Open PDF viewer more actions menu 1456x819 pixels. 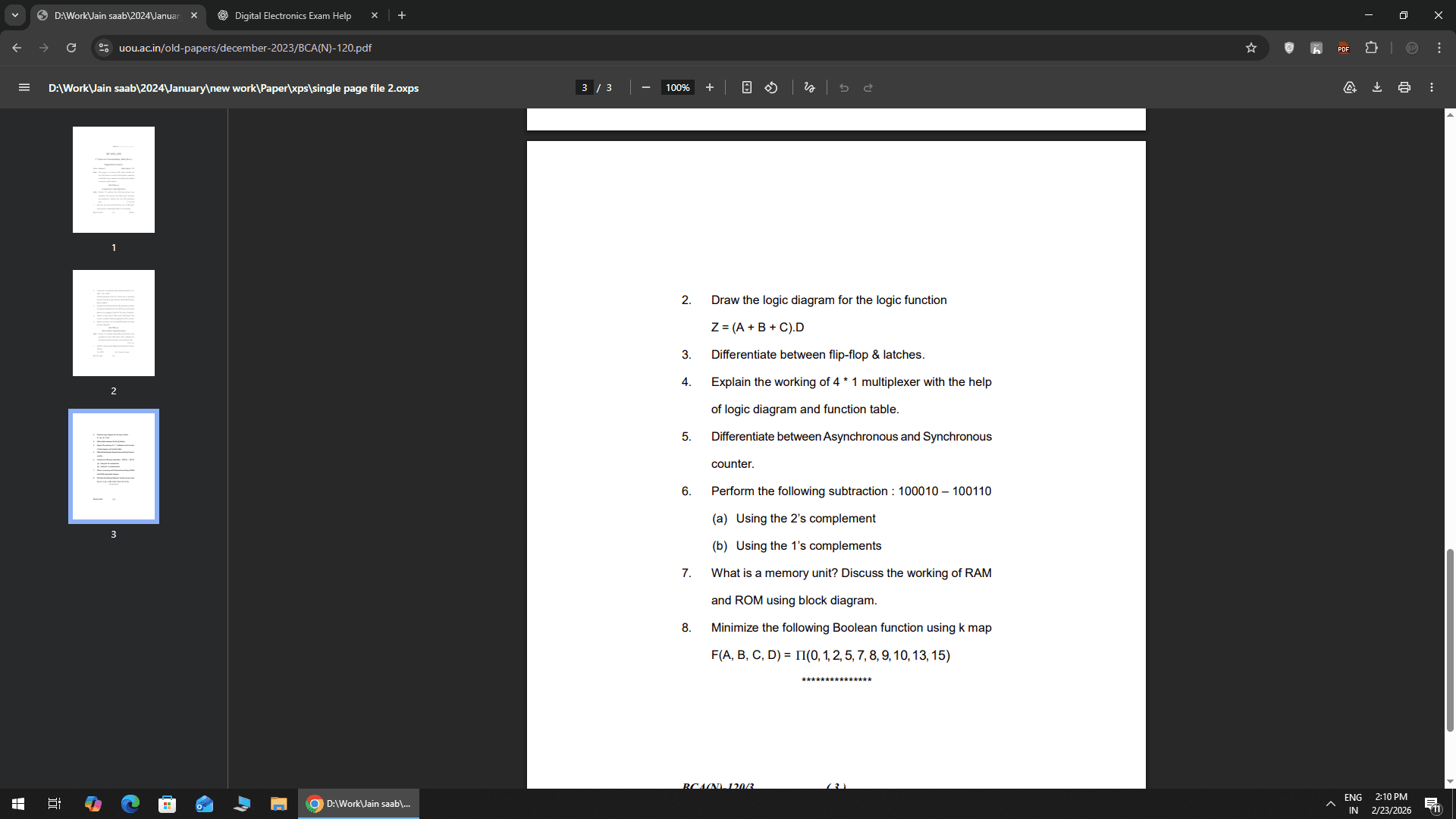(1432, 88)
